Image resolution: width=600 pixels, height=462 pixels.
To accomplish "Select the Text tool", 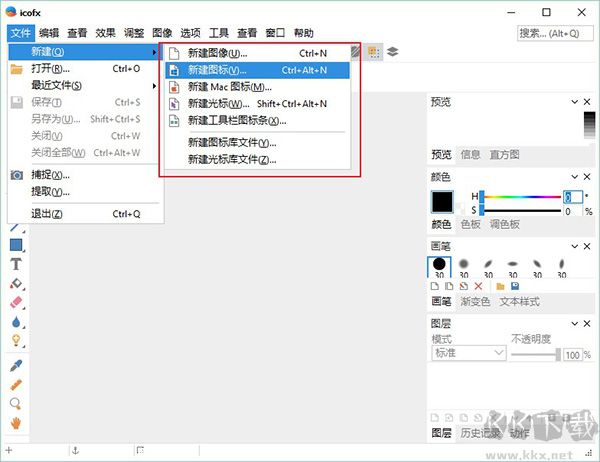I will (x=16, y=264).
